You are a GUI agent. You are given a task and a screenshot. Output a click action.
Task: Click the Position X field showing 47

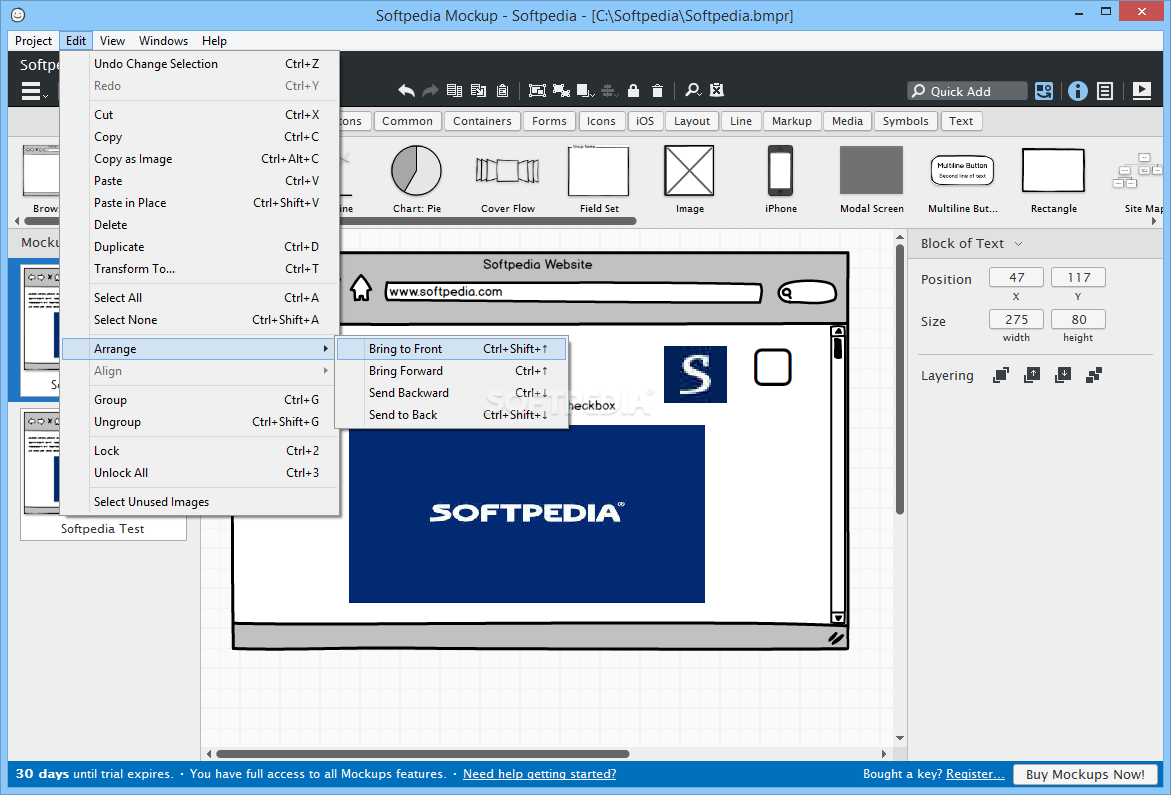[1016, 277]
